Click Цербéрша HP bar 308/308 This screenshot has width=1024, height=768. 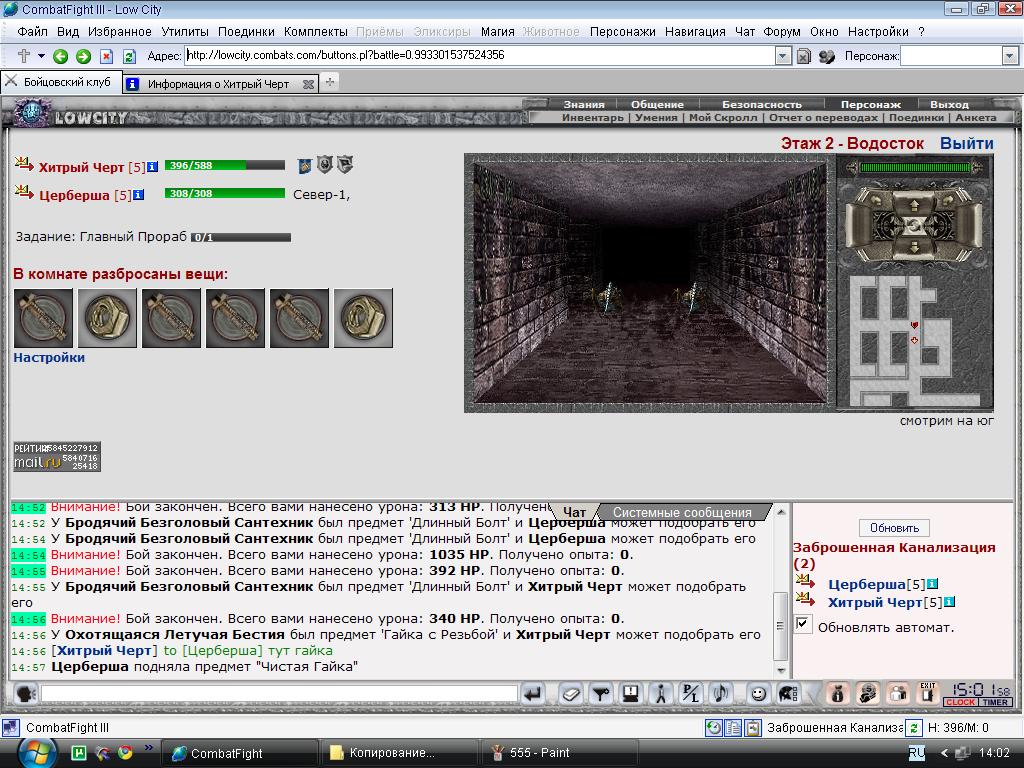pyautogui.click(x=225, y=193)
